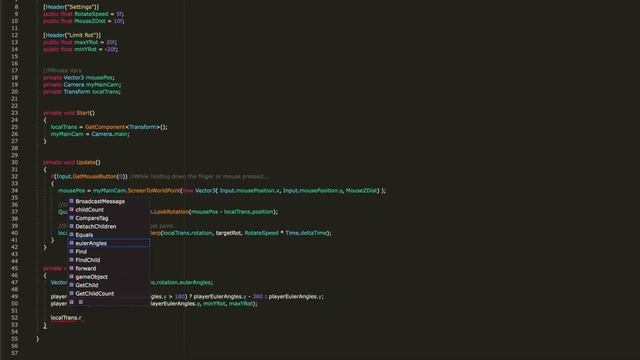The height and width of the screenshot is (360, 640).
Task: Click line number 30 in gutter
Action: (x=15, y=162)
